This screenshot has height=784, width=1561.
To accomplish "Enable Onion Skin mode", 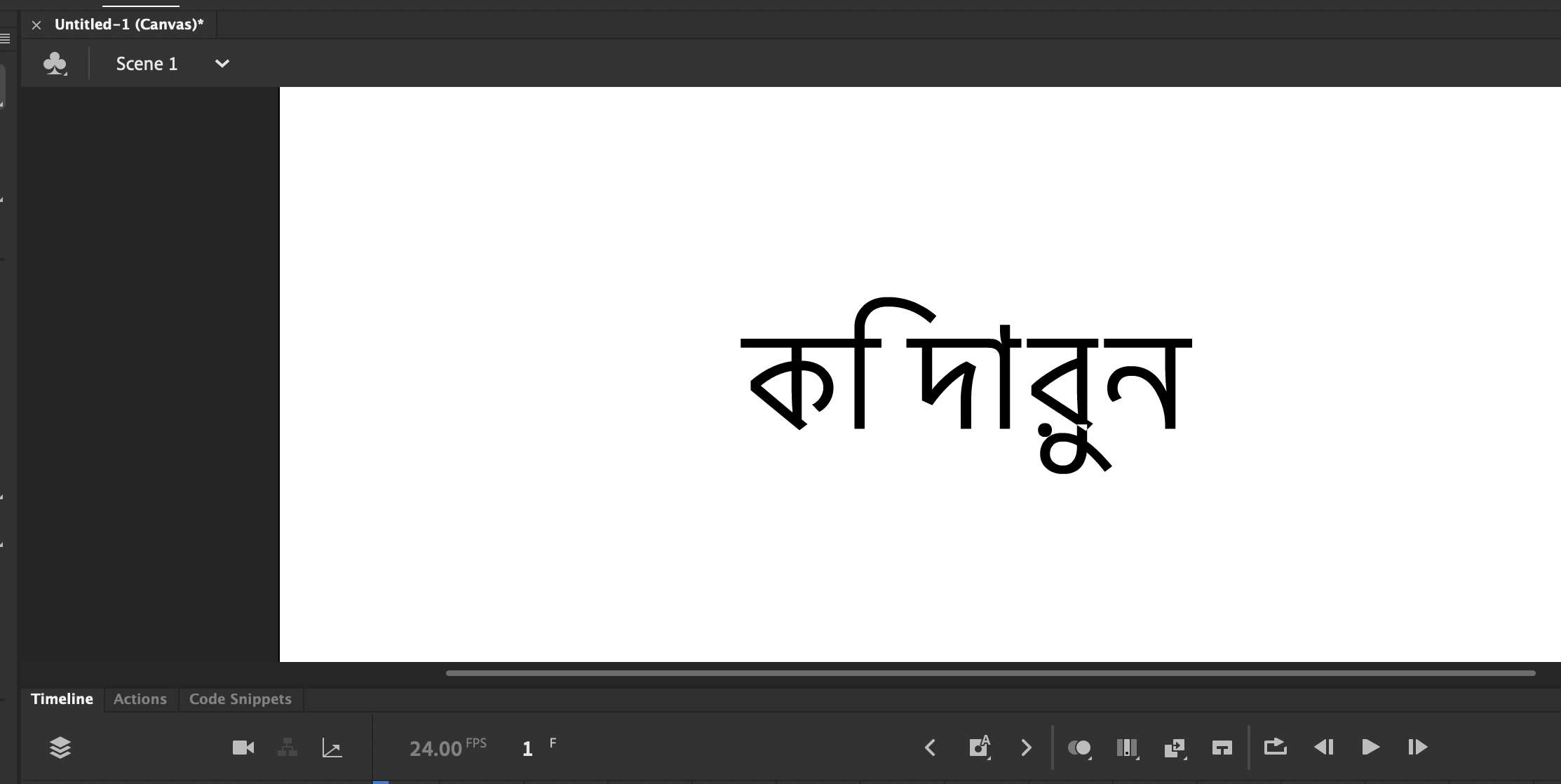I will 1079,747.
